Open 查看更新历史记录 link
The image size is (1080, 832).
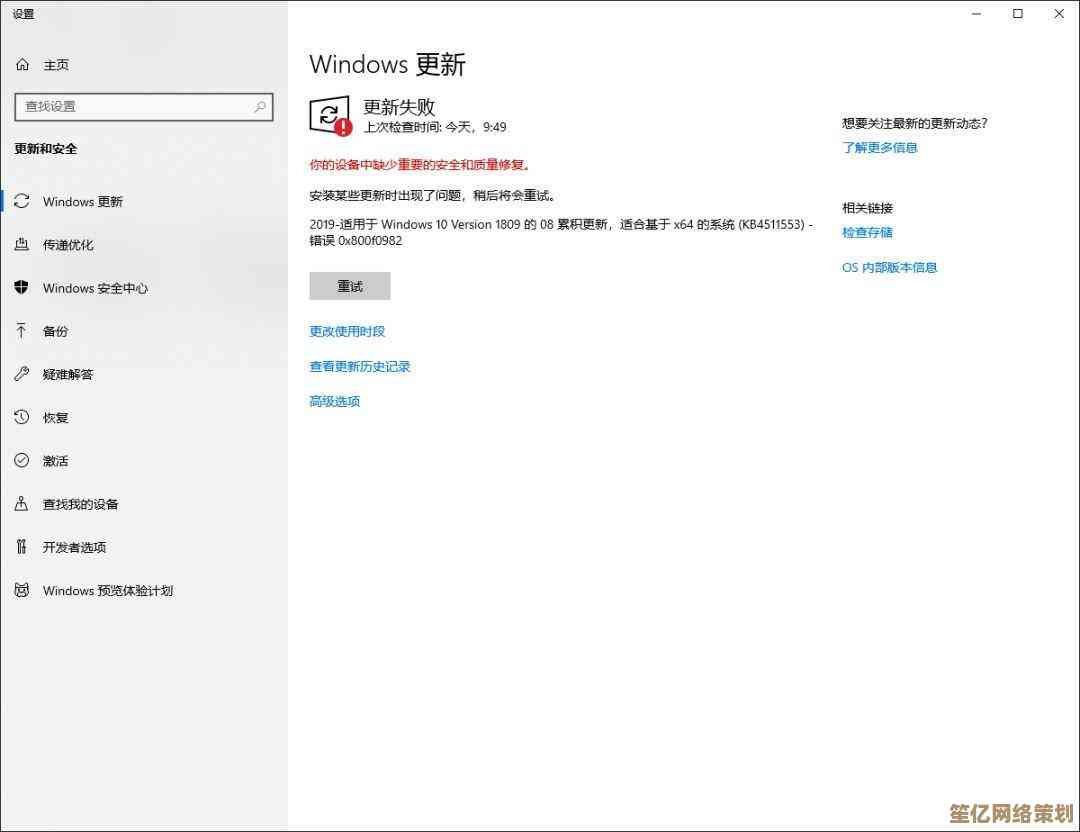(x=360, y=366)
